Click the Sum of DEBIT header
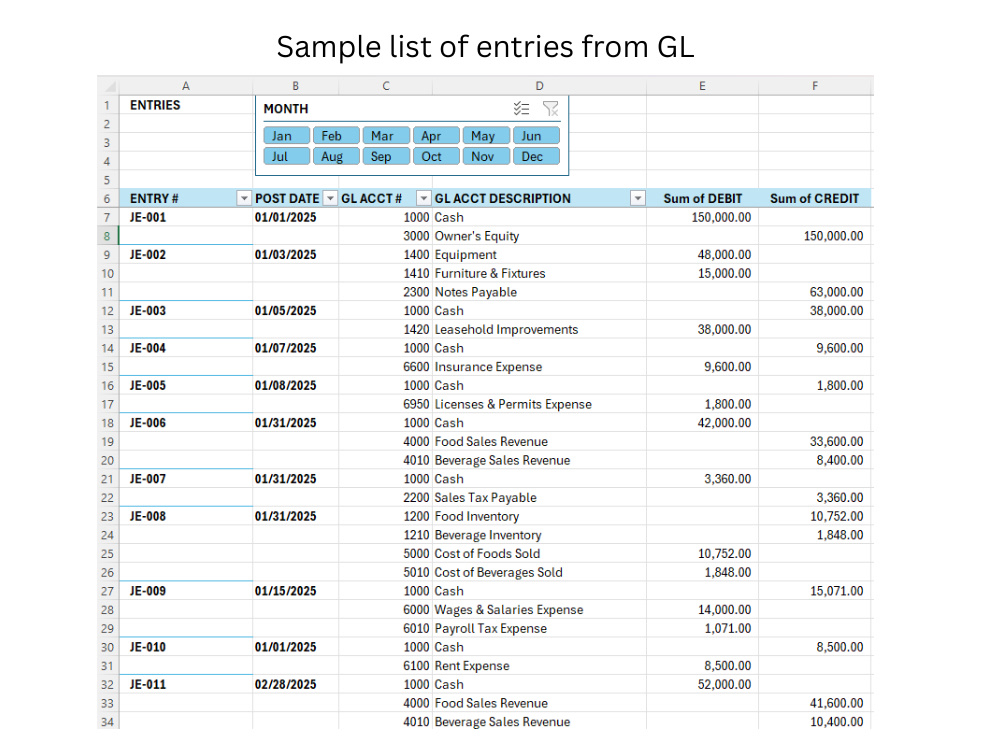 click(x=702, y=198)
